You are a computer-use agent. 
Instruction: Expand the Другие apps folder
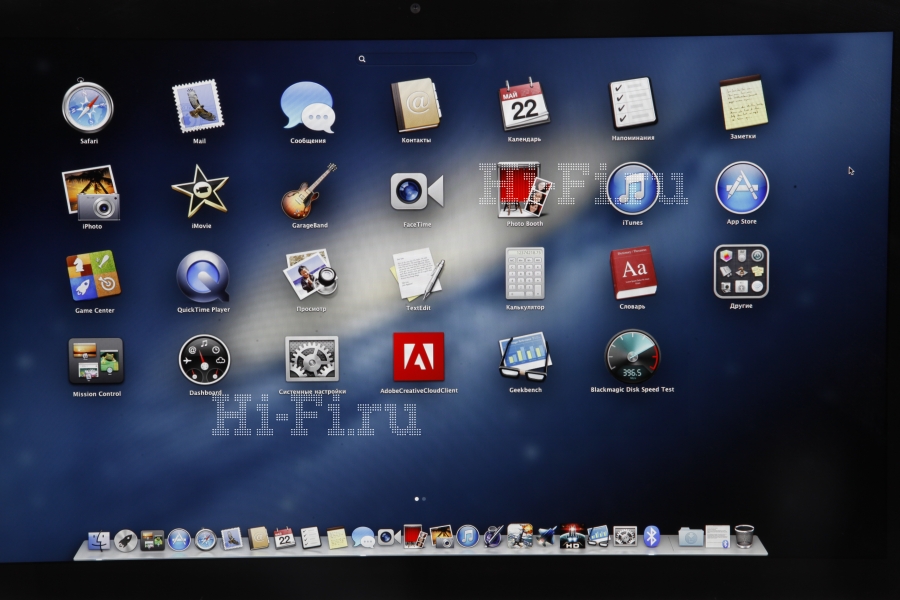point(741,271)
